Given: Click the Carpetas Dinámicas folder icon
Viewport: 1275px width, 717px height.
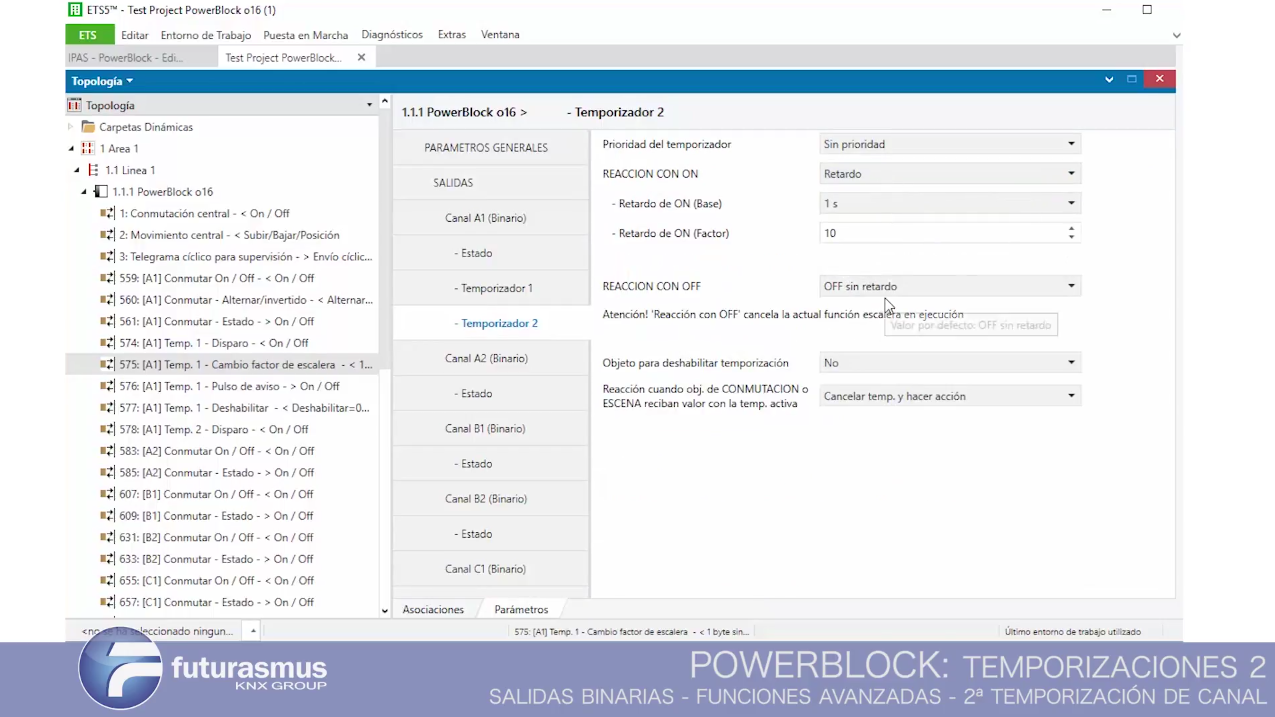Looking at the screenshot, I should [x=88, y=127].
